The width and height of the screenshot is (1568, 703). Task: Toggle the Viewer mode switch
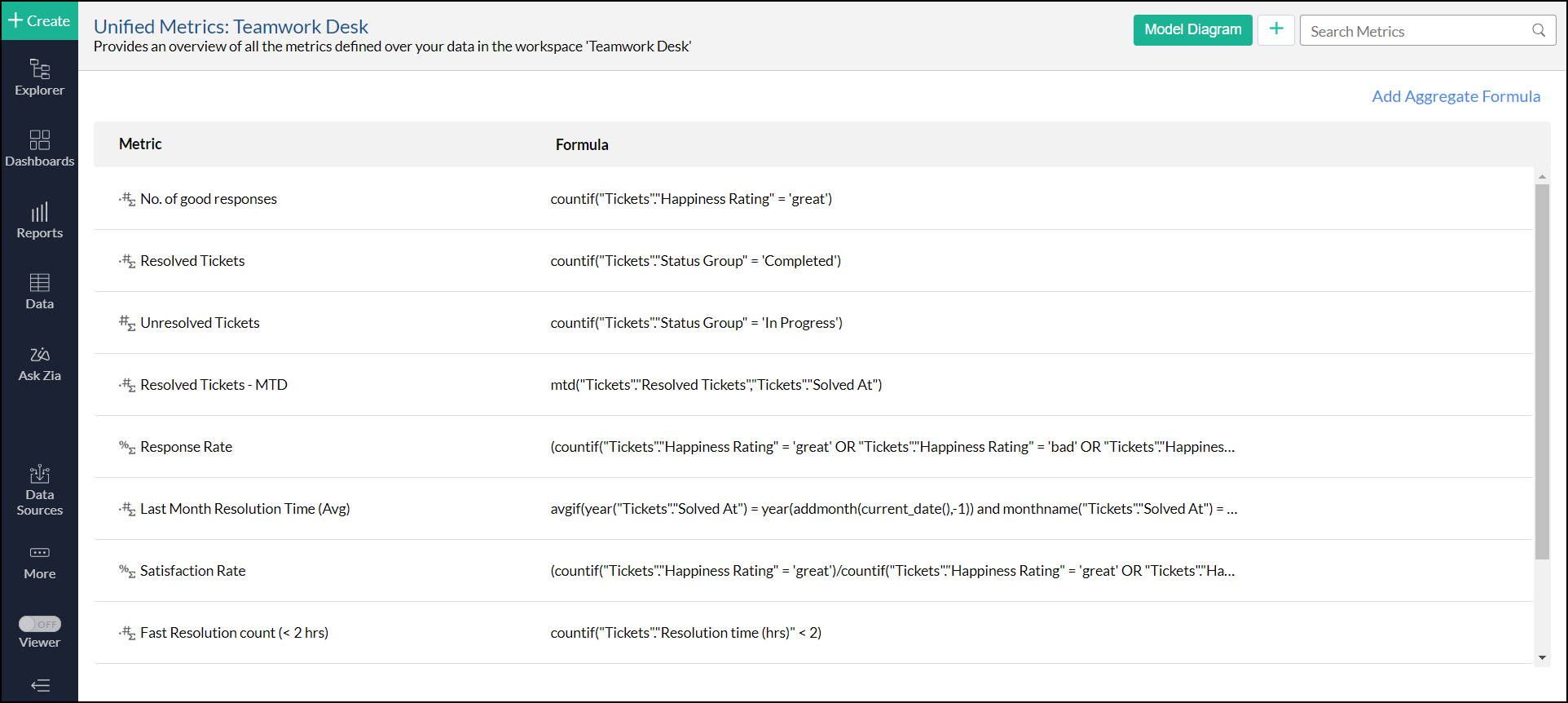click(39, 624)
